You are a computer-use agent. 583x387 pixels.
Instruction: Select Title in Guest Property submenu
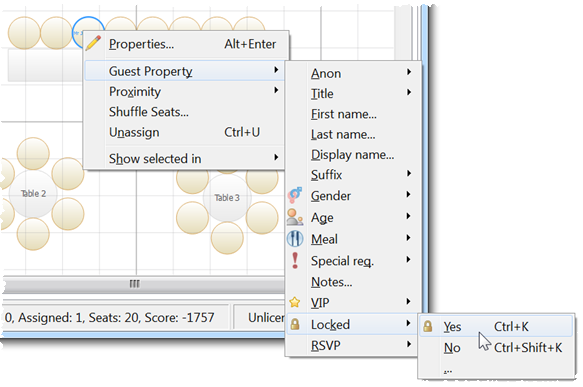pos(353,94)
